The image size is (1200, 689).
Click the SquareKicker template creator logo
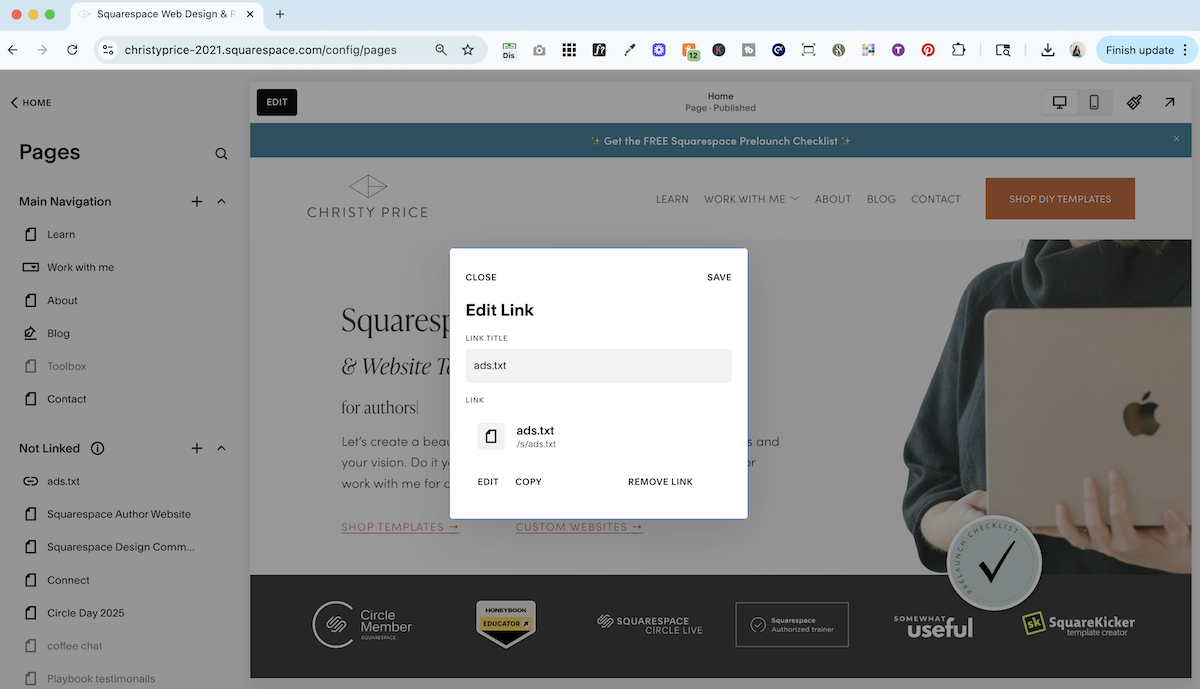tap(1078, 625)
